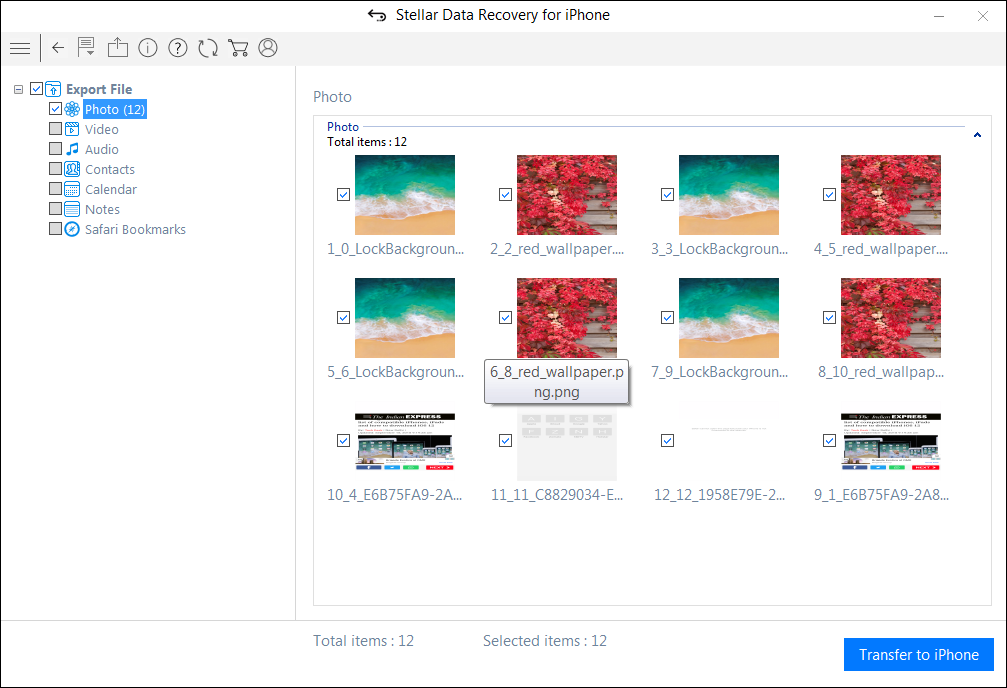Uncheck the 2_2_red_wallpaper photo checkbox
Viewport: 1007px width, 688px height.
(x=505, y=195)
